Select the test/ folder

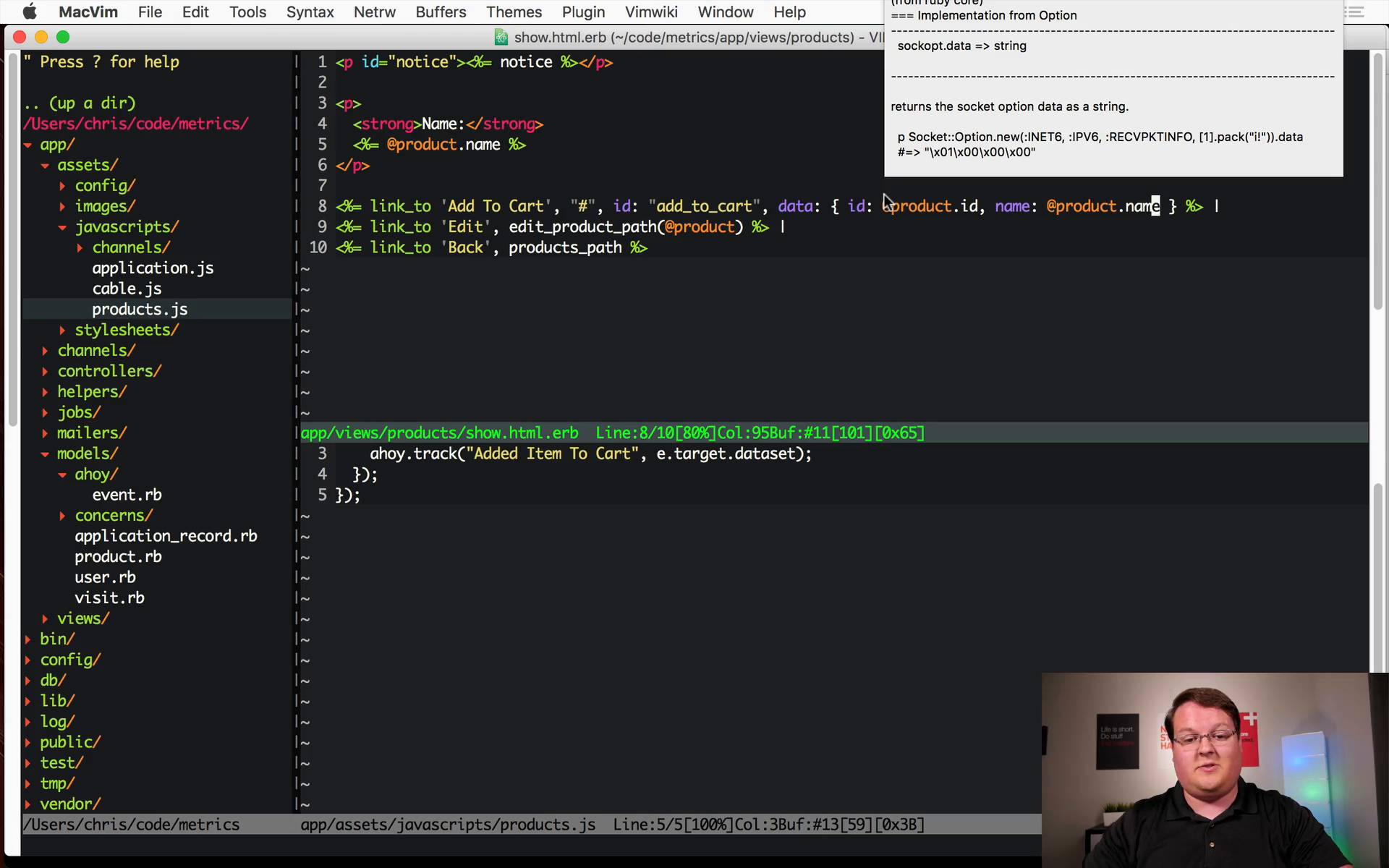click(x=61, y=763)
